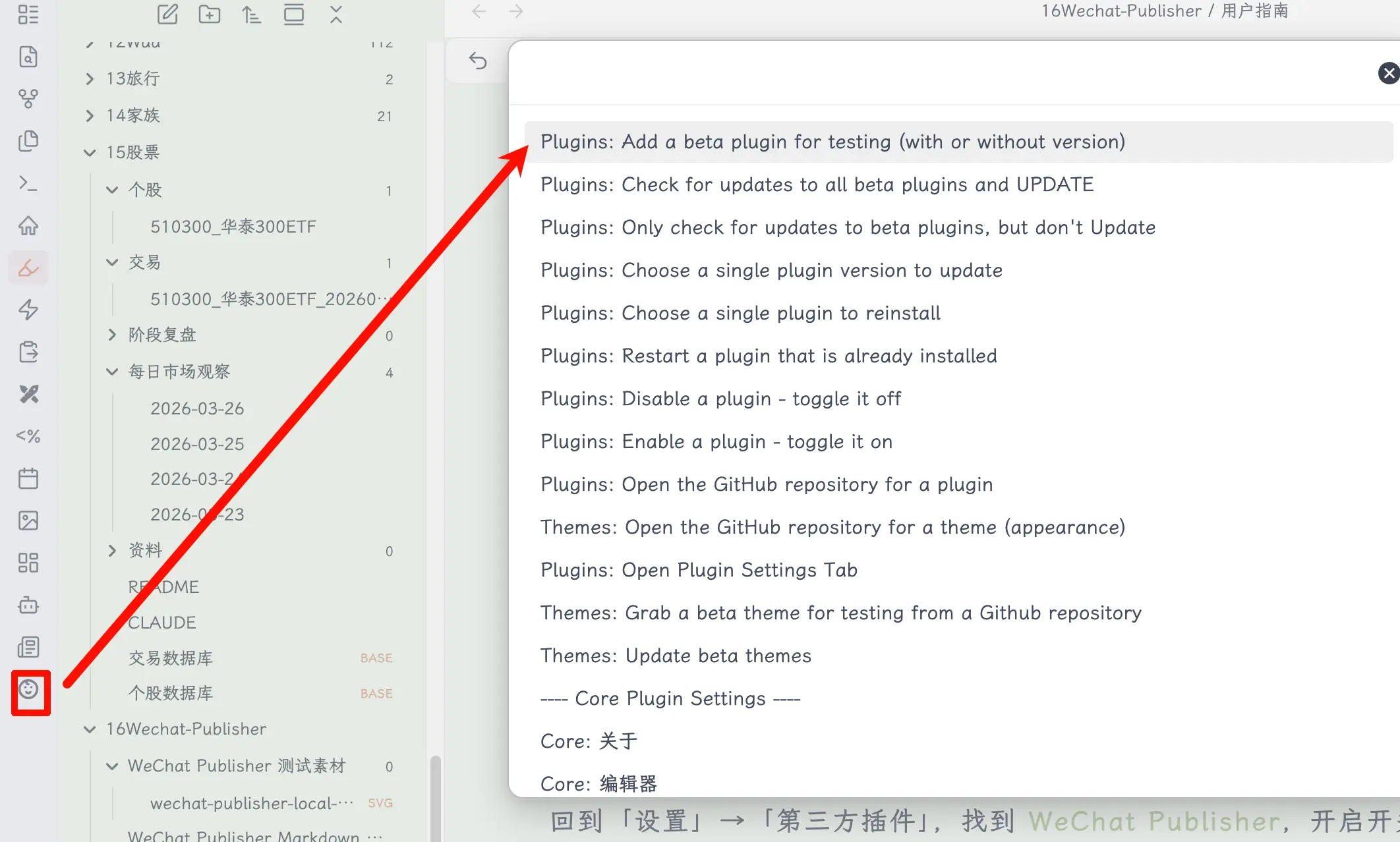Click the lightning bolt ribbon icon
The height and width of the screenshot is (842, 1400).
pyautogui.click(x=28, y=310)
